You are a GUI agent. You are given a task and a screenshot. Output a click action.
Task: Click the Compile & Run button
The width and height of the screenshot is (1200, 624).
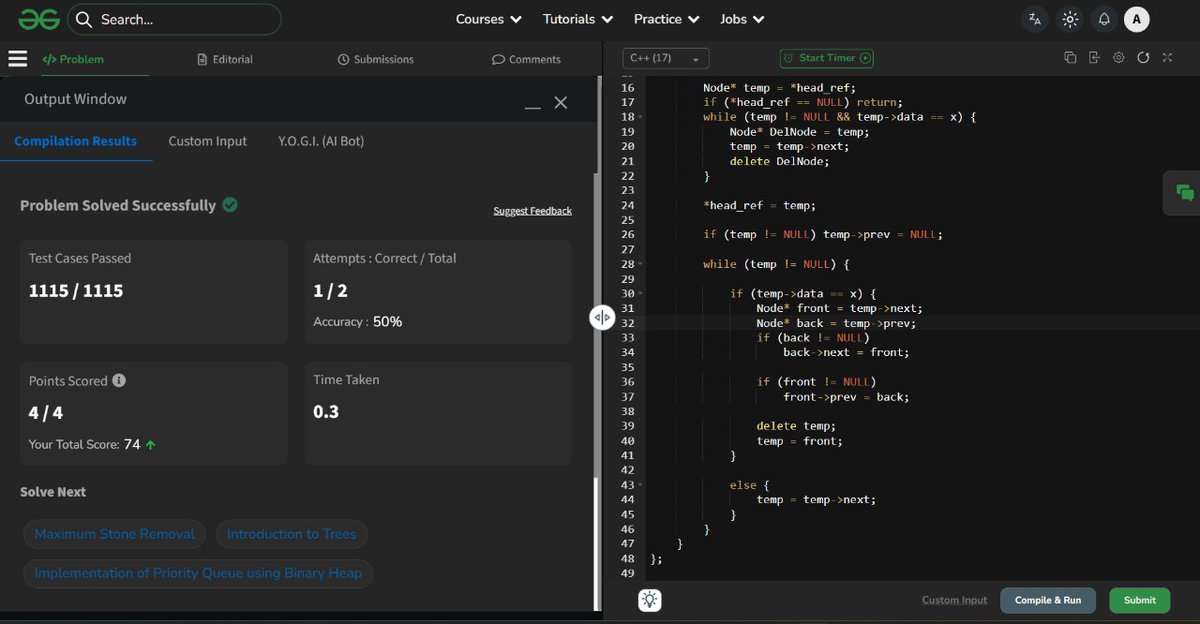[1048, 600]
